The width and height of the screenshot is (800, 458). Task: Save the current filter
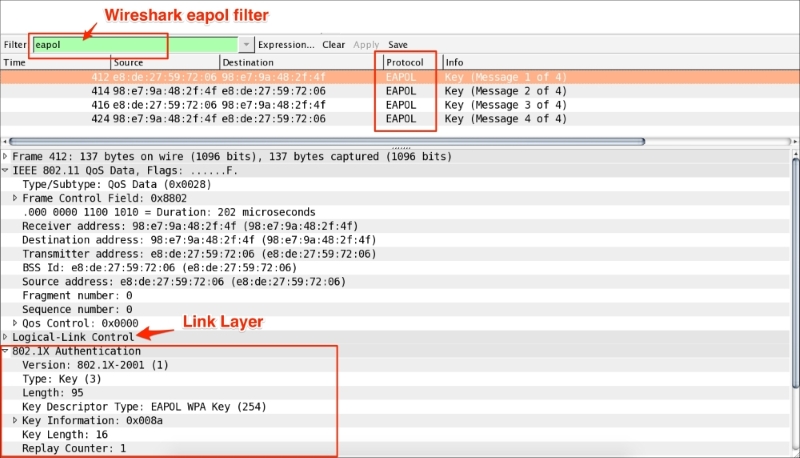[397, 45]
